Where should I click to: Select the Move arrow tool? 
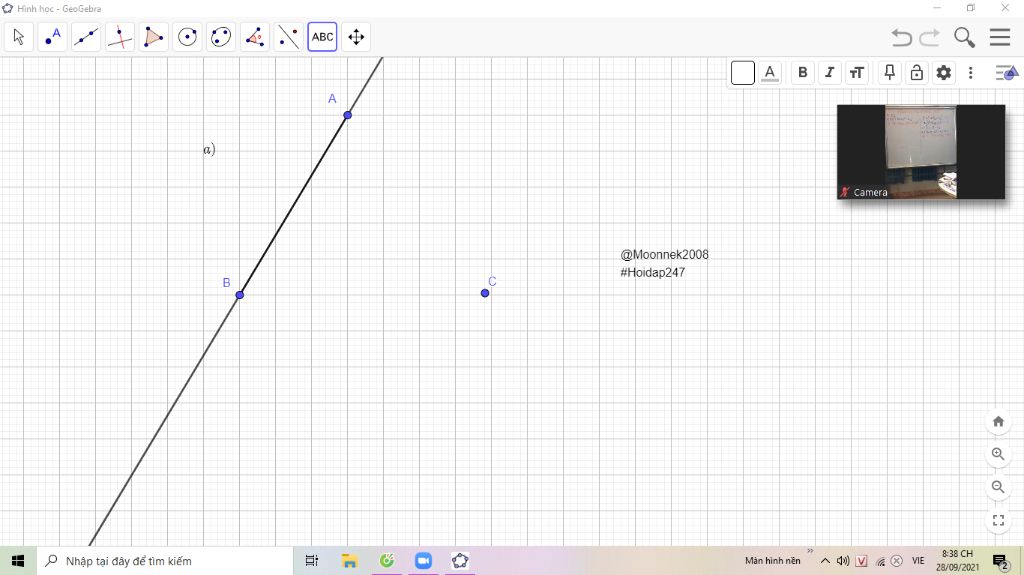(x=19, y=37)
